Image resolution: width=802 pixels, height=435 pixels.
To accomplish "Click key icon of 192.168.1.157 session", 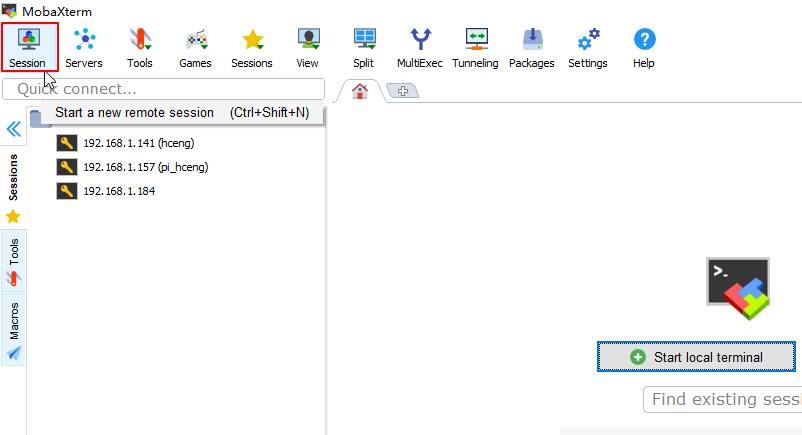I will point(66,167).
